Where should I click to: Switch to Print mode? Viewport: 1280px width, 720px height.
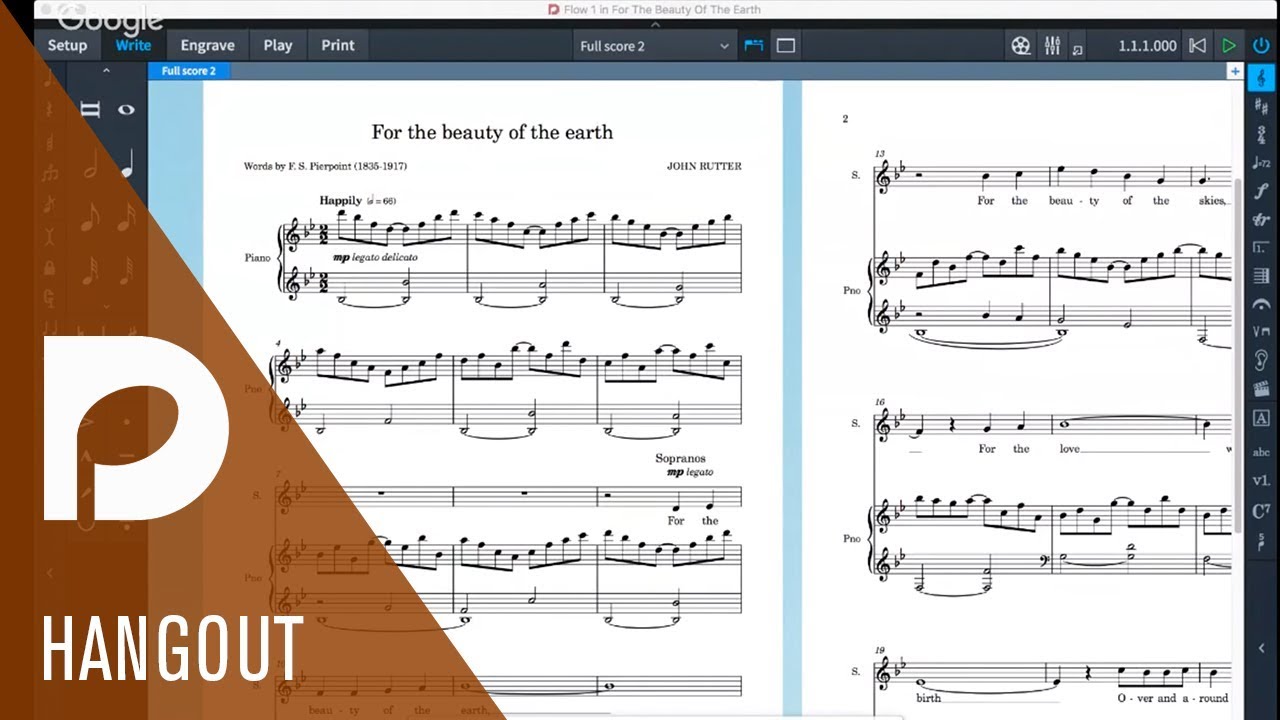(x=338, y=45)
